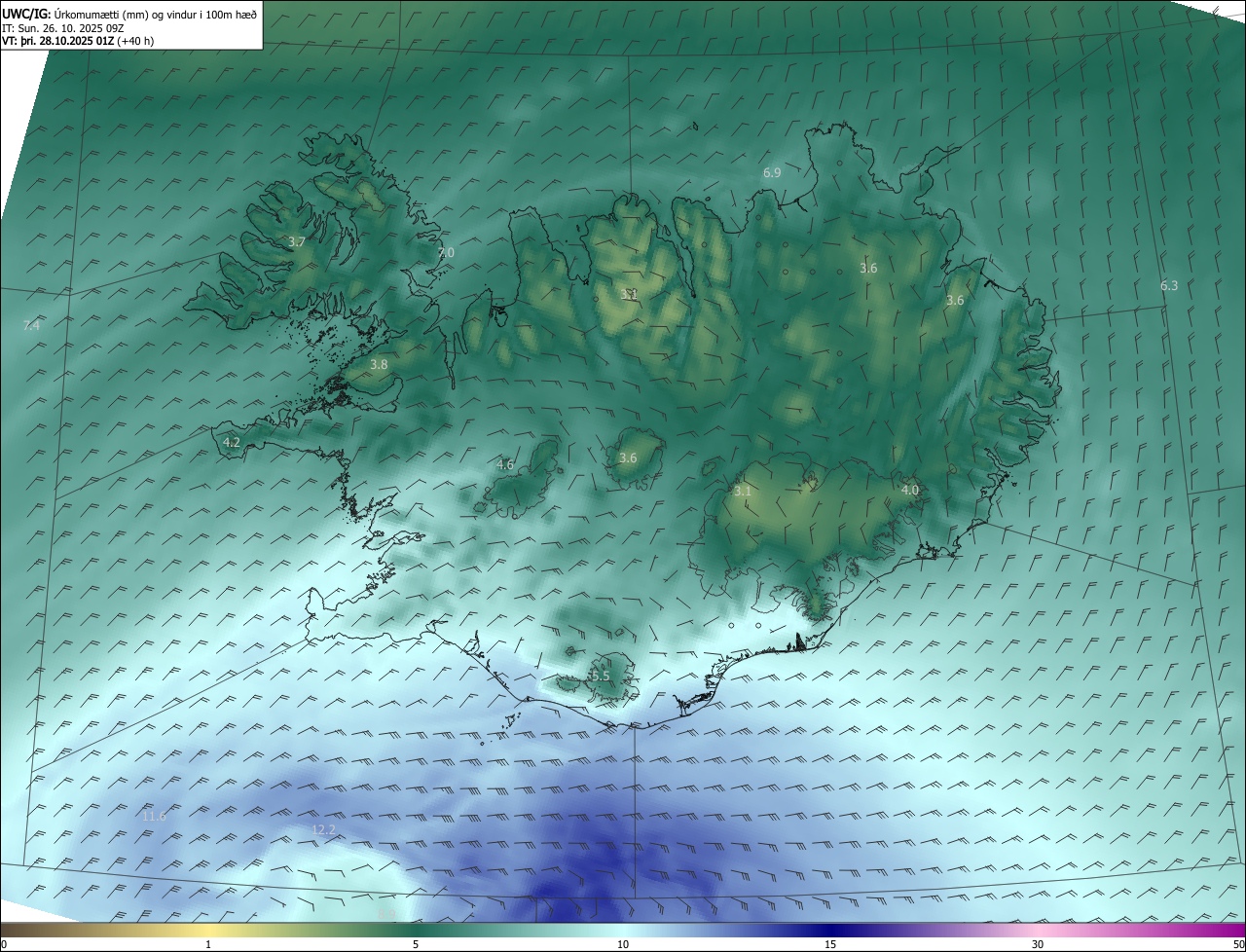Image resolution: width=1246 pixels, height=952 pixels.
Task: Select the 4.0 value on eastern Vatnajökull
Action: (909, 490)
